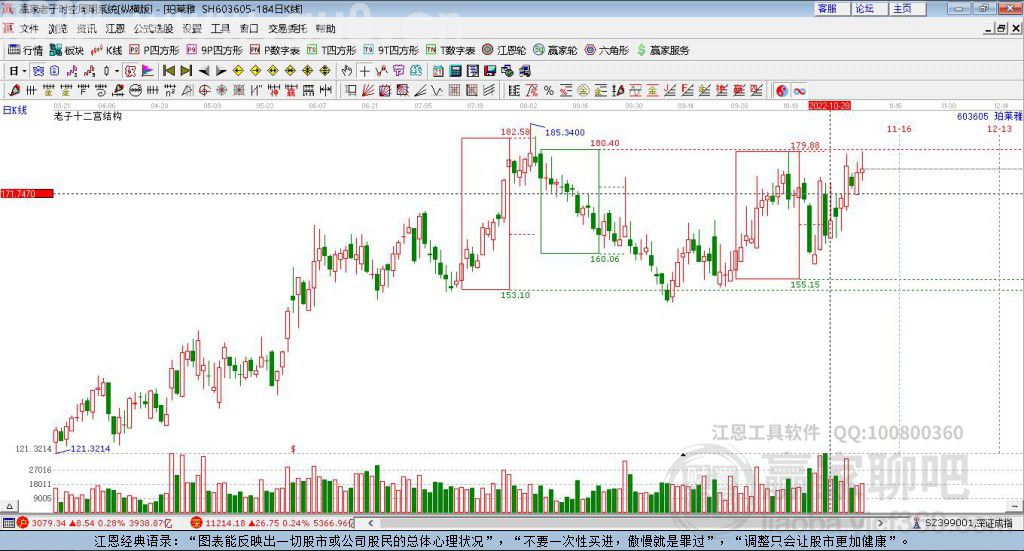
Task: Open the 六角形 hexagon tool
Action: [606, 50]
